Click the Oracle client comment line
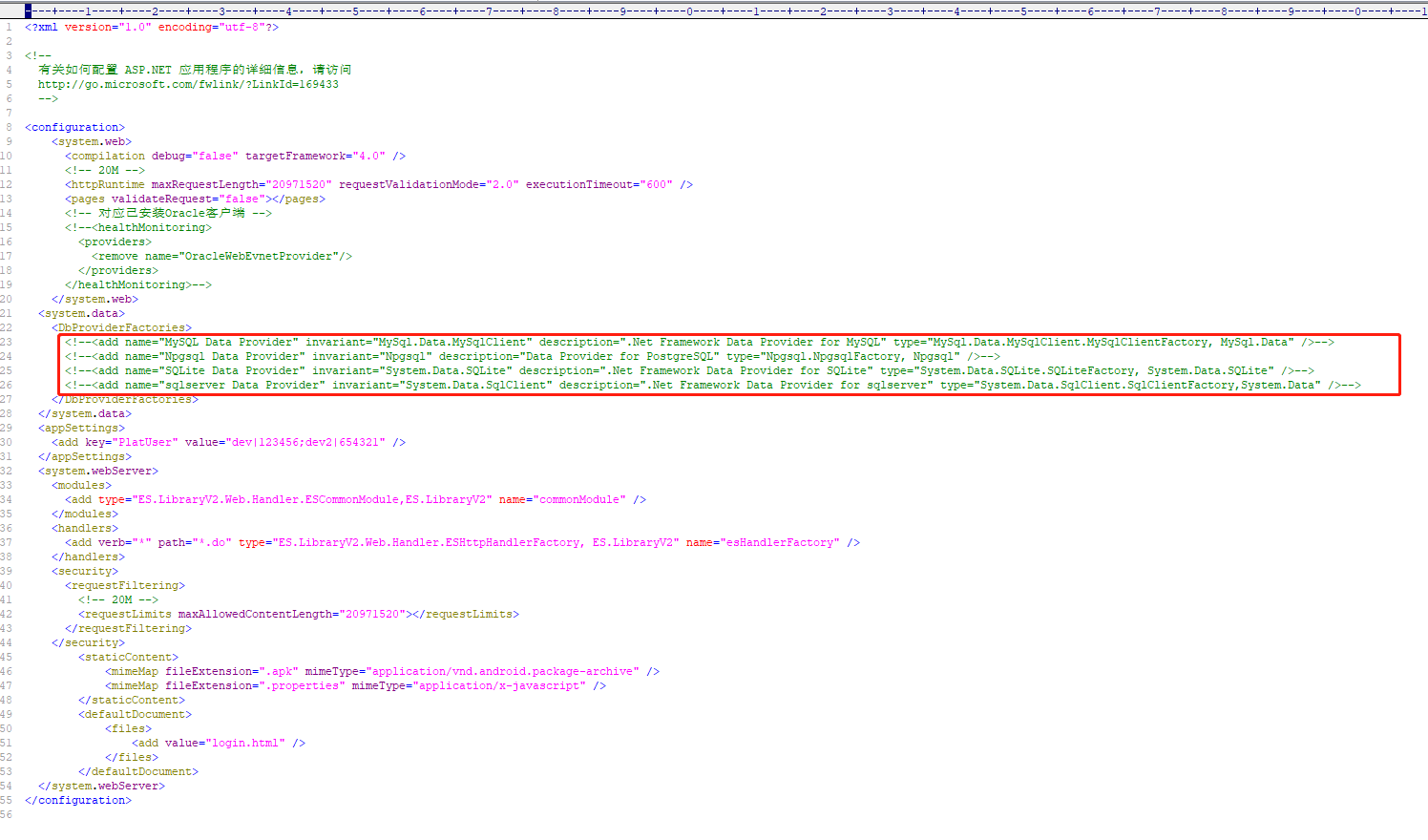Viewport: 1428px width, 840px height. tap(168, 213)
